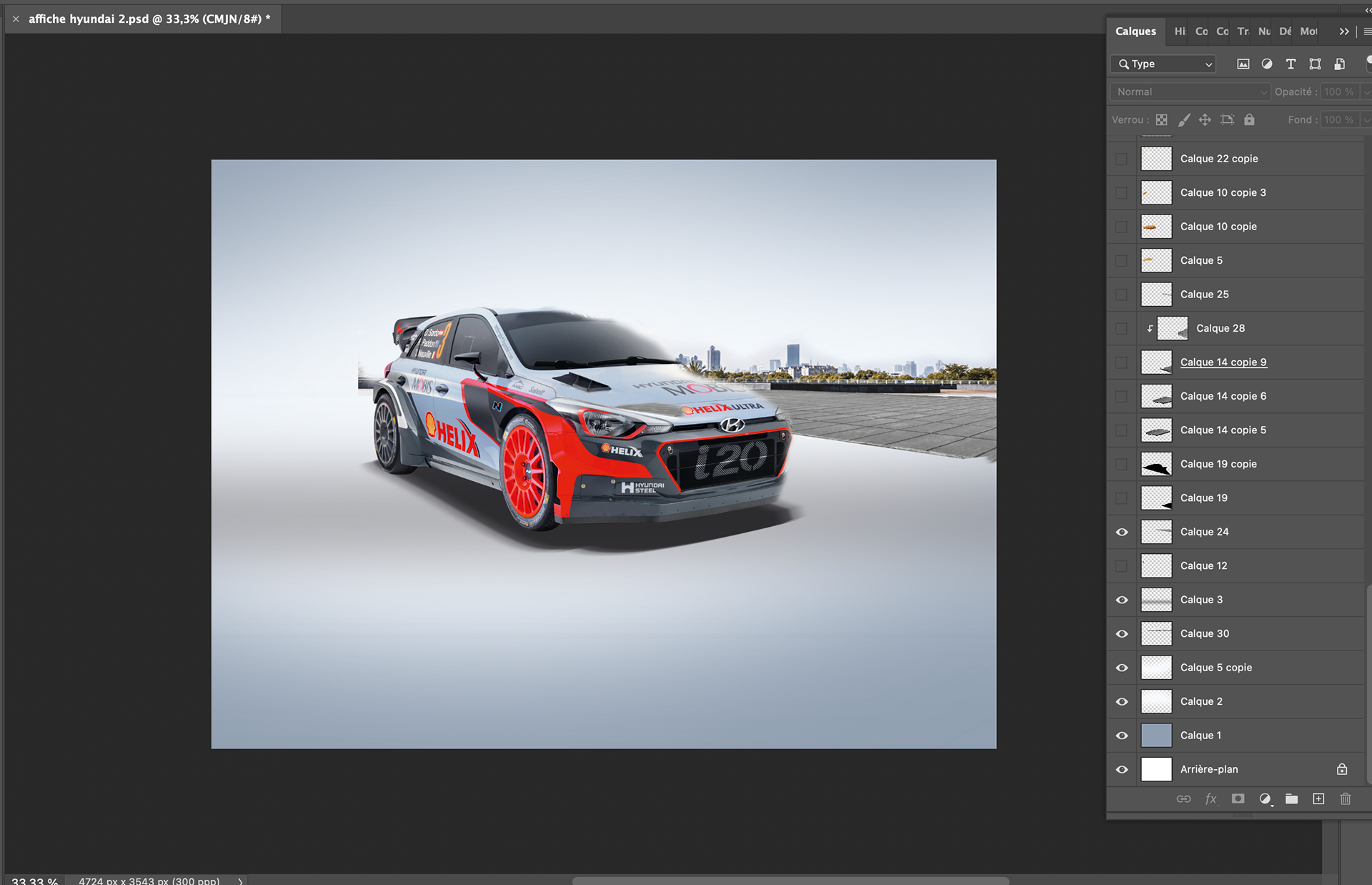Open the Type filter dropdown

click(x=1163, y=64)
